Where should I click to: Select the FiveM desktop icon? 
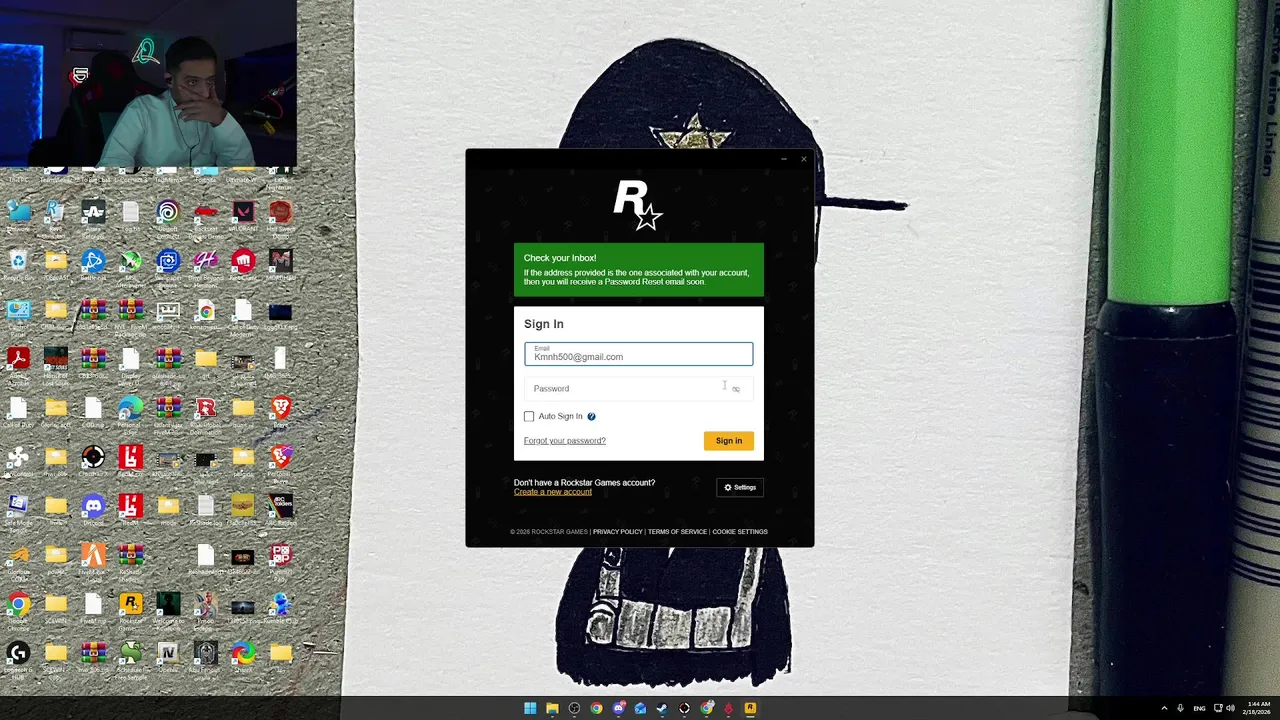pyautogui.click(x=93, y=560)
